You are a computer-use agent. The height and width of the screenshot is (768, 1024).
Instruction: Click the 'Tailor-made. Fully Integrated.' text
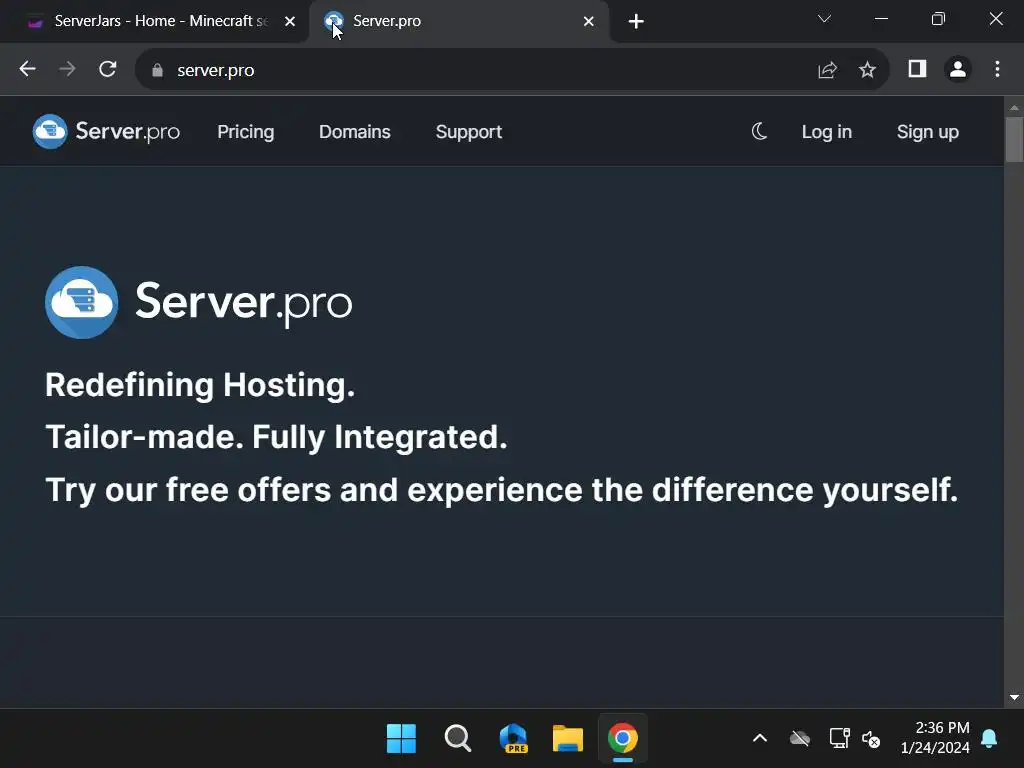(276, 437)
